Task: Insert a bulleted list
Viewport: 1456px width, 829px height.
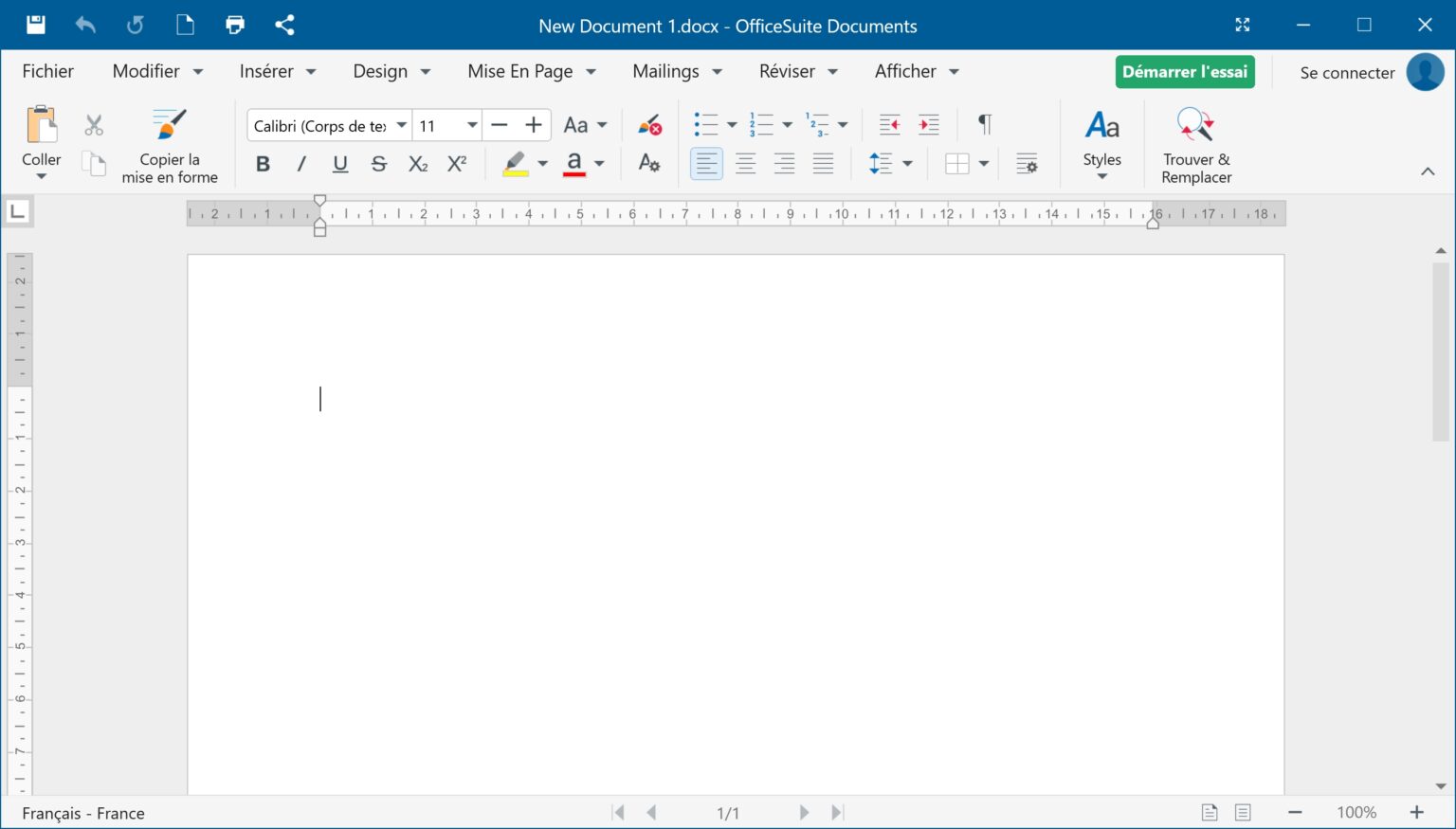Action: [706, 125]
